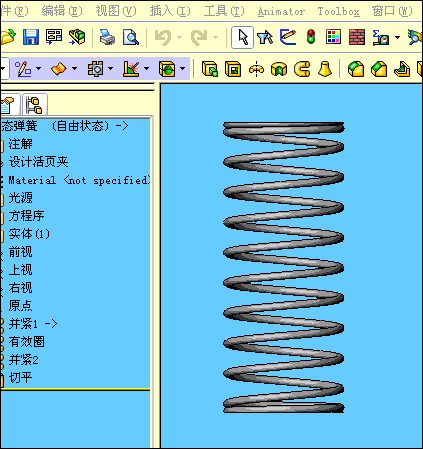Screen dimensions: 423x449
Task: Click the Extruded Boss feature icon
Action: click(210, 69)
